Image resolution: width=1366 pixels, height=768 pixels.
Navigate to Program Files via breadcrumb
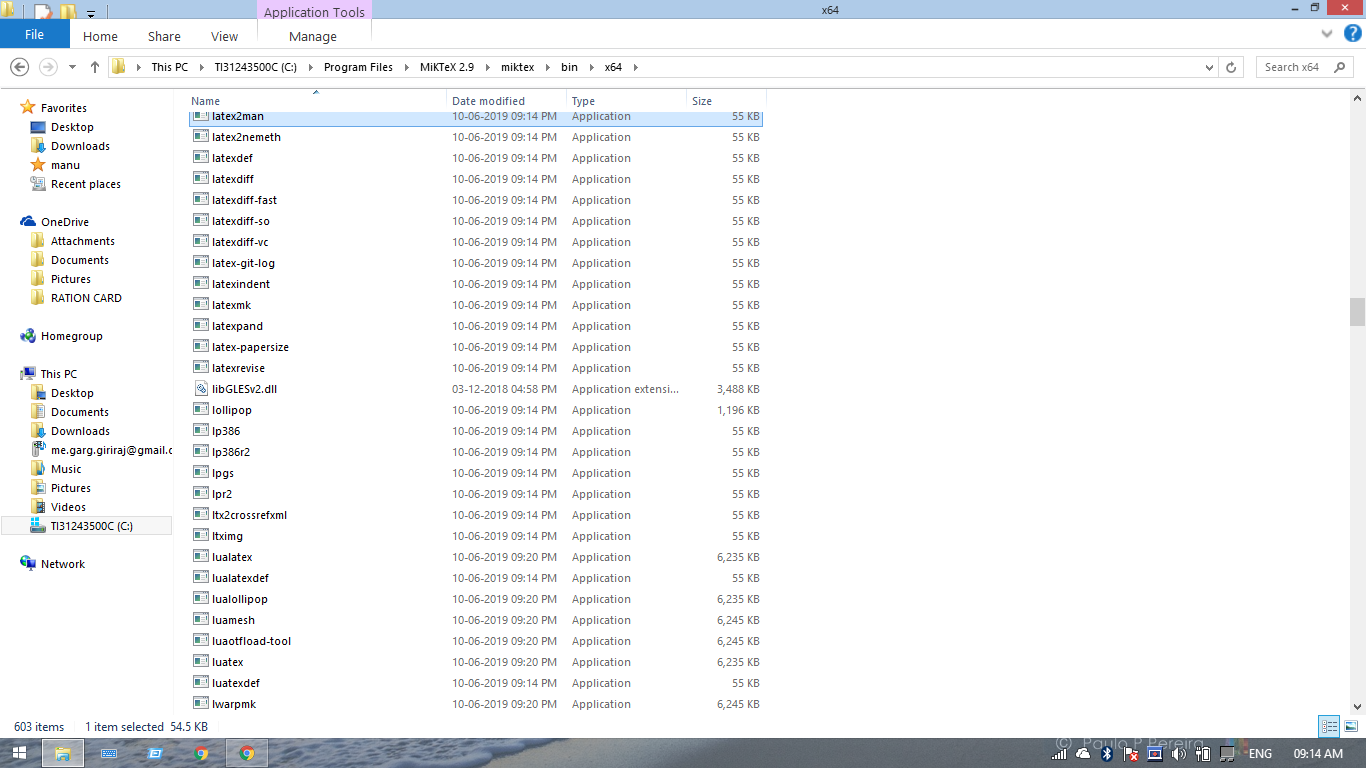point(362,67)
